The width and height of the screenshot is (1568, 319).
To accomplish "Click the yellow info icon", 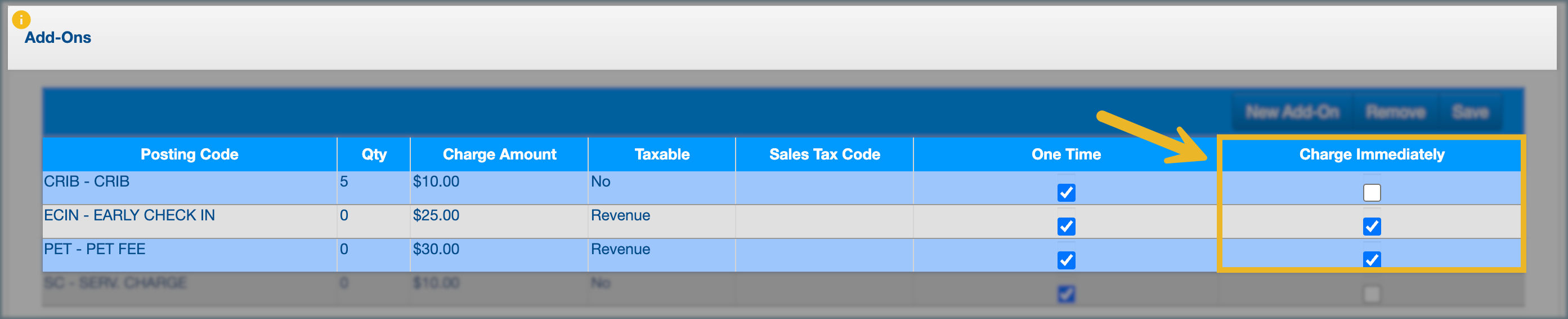I will [x=21, y=20].
